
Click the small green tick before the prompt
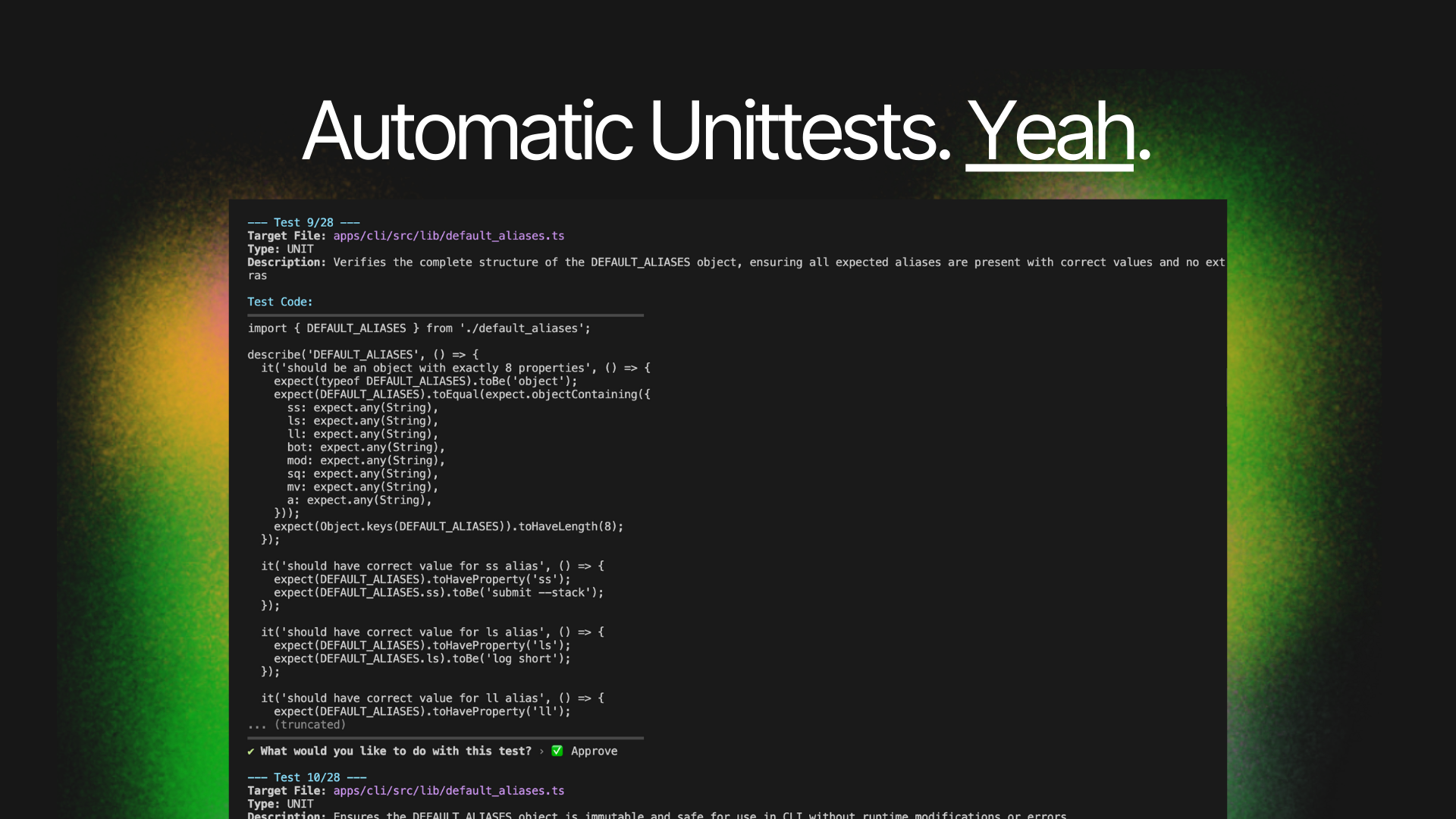(x=251, y=752)
